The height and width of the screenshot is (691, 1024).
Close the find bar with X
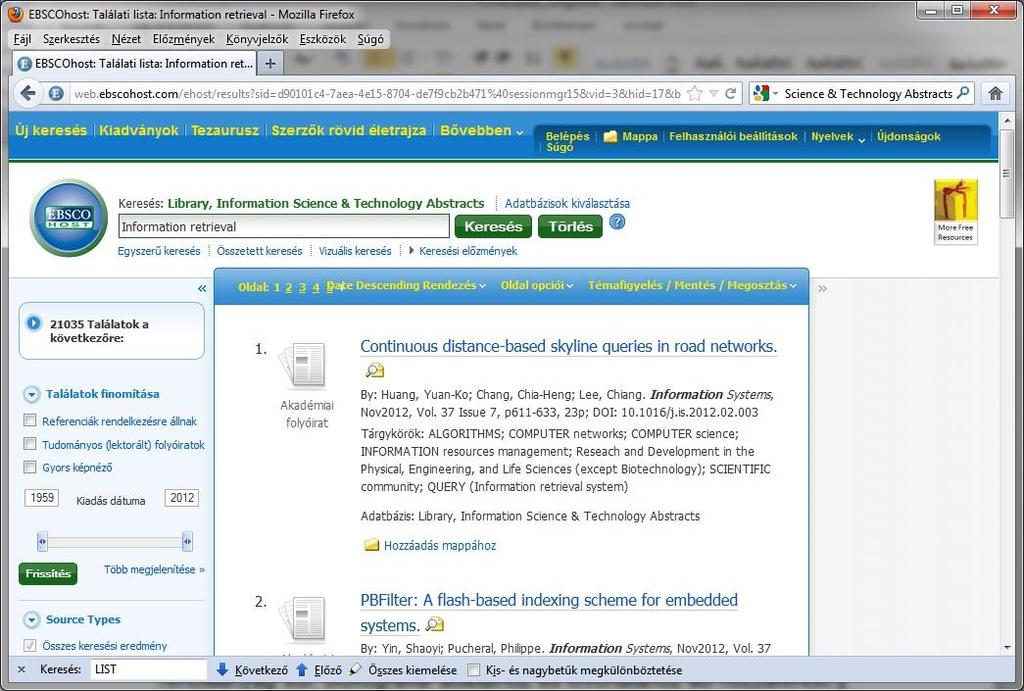(x=21, y=669)
